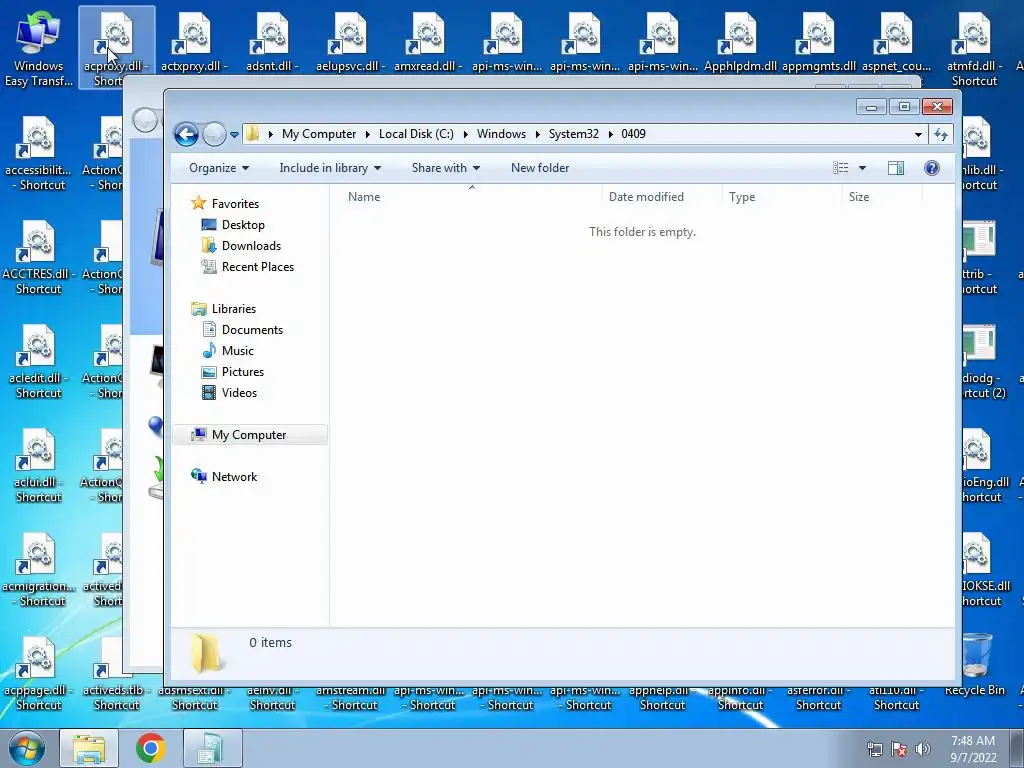Select My Computer in the address breadcrumb
Viewport: 1024px width, 768px height.
tap(319, 134)
